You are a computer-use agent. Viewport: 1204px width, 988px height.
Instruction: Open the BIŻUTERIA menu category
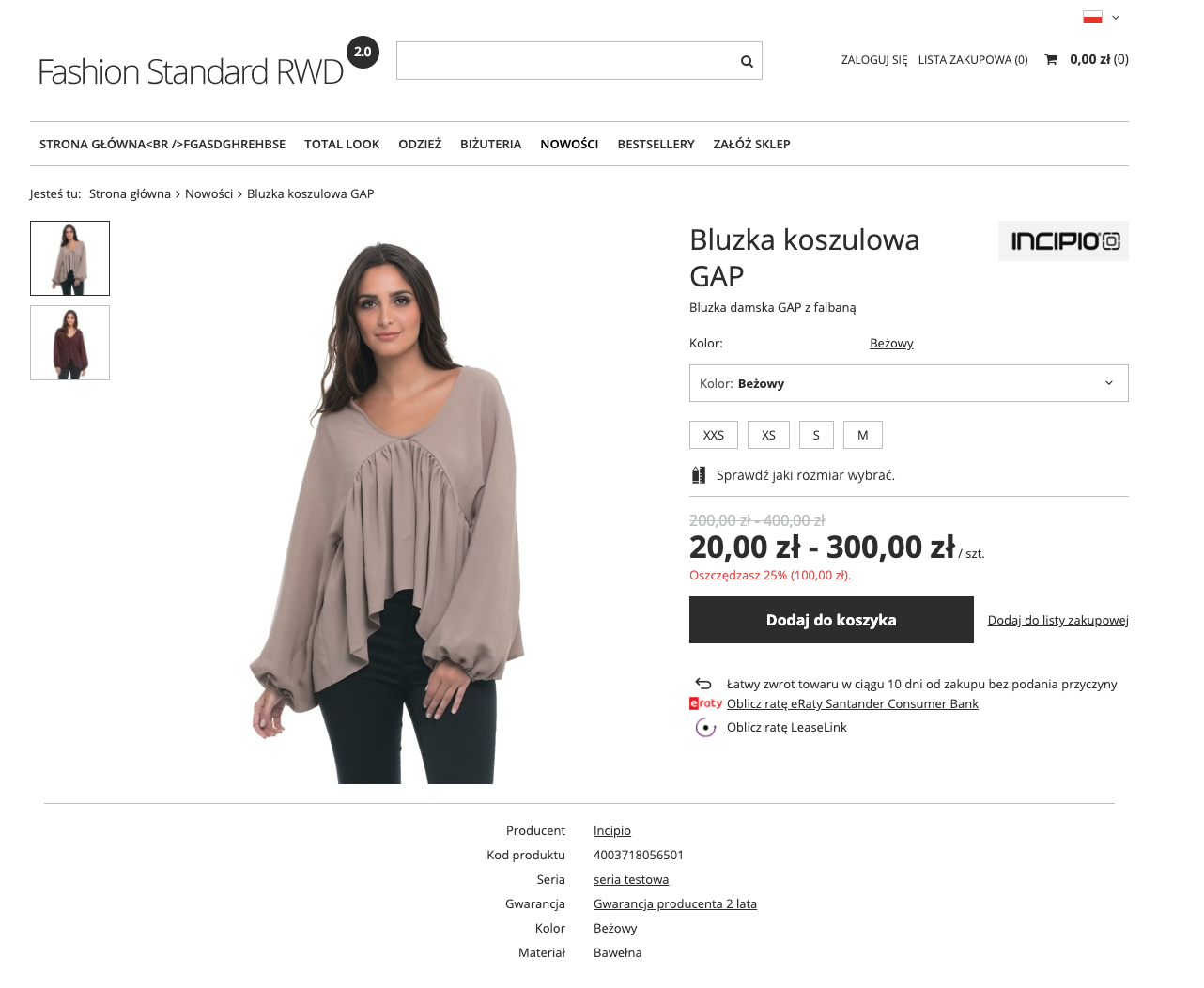[x=490, y=144]
